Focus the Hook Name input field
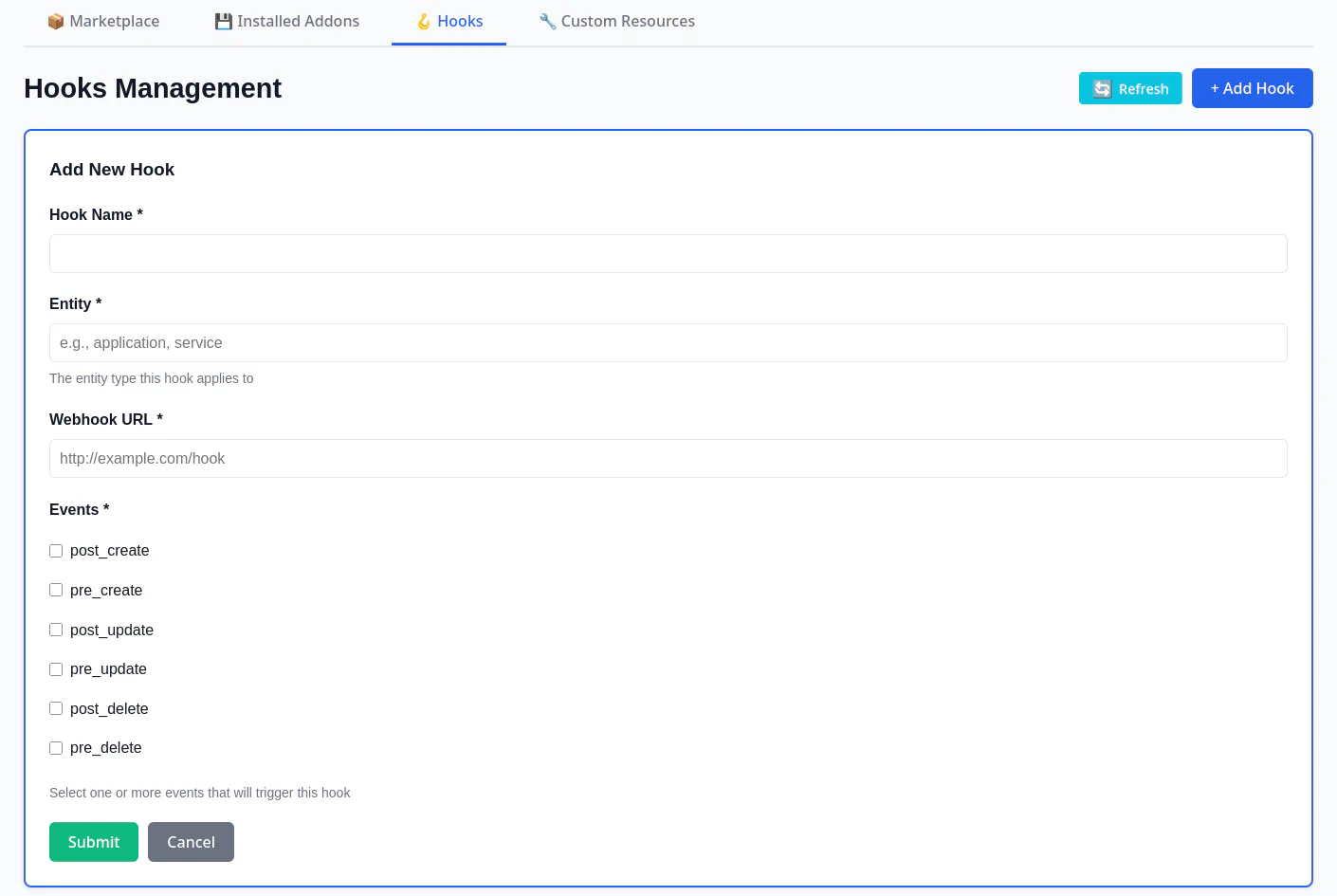1337x896 pixels. [668, 254]
